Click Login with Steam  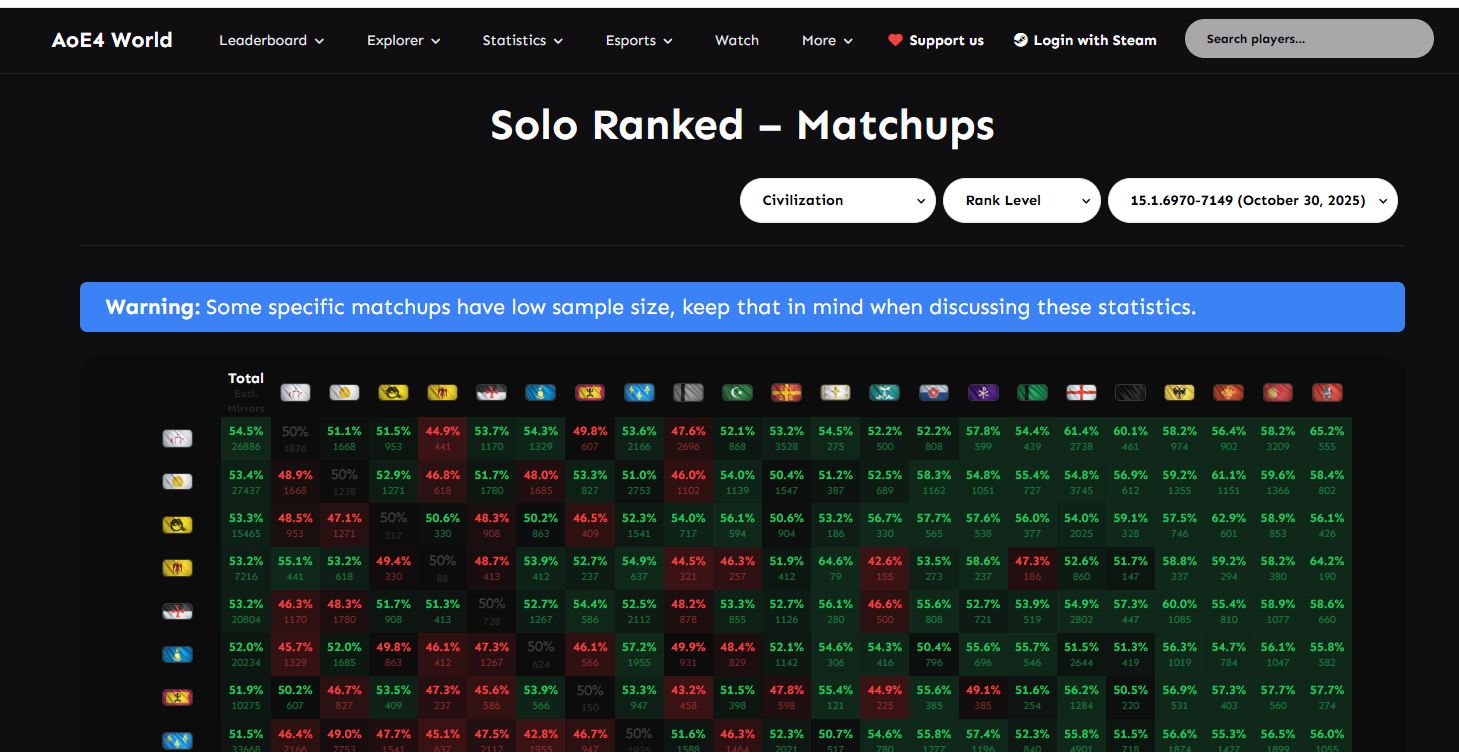tap(1085, 41)
